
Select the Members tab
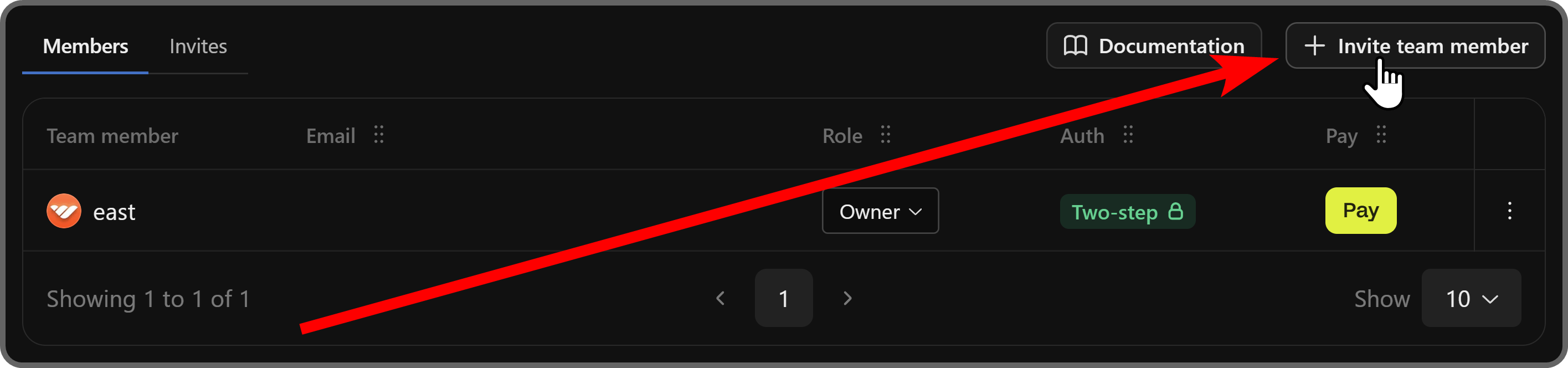click(85, 45)
